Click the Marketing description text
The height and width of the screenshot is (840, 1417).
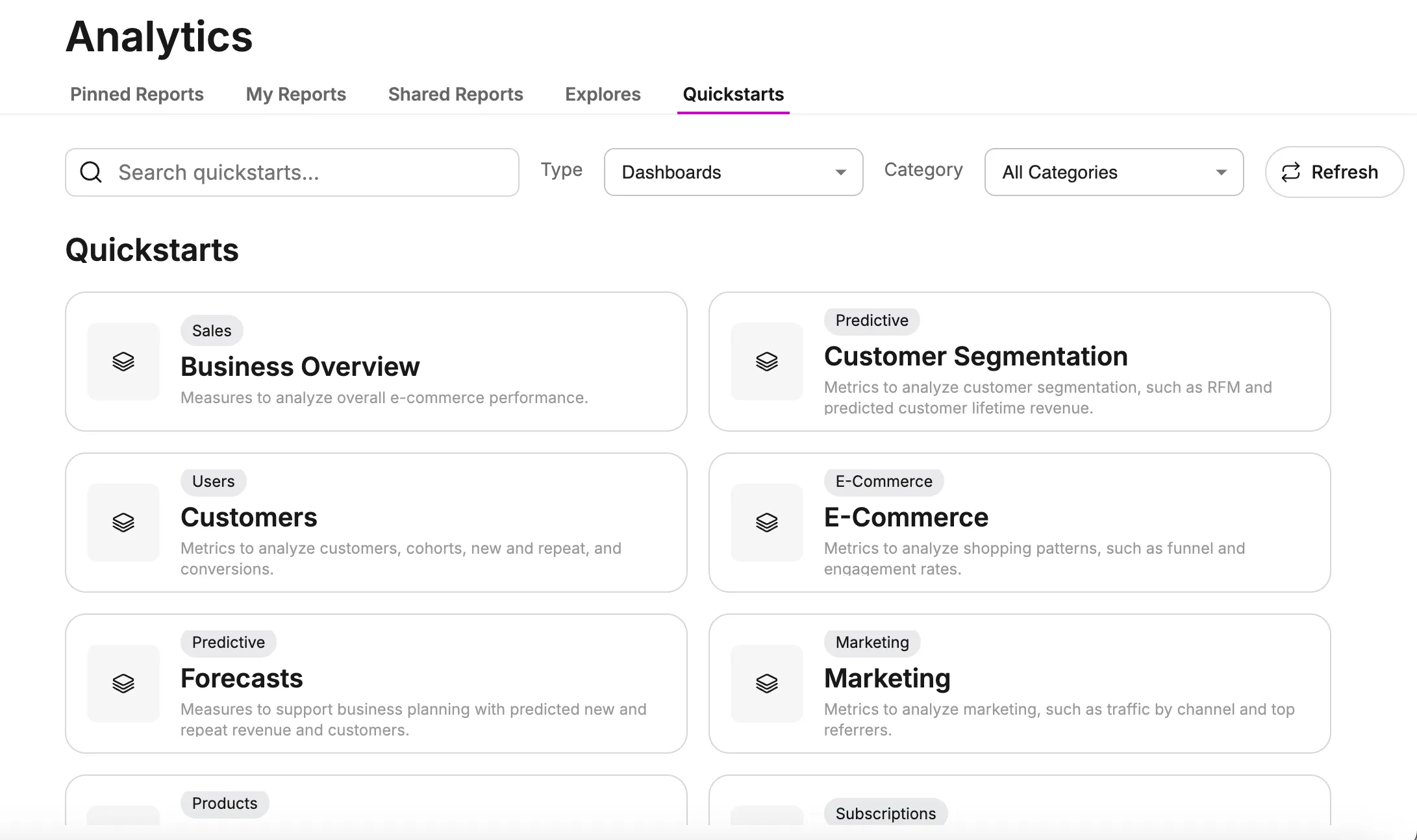pyautogui.click(x=1059, y=719)
